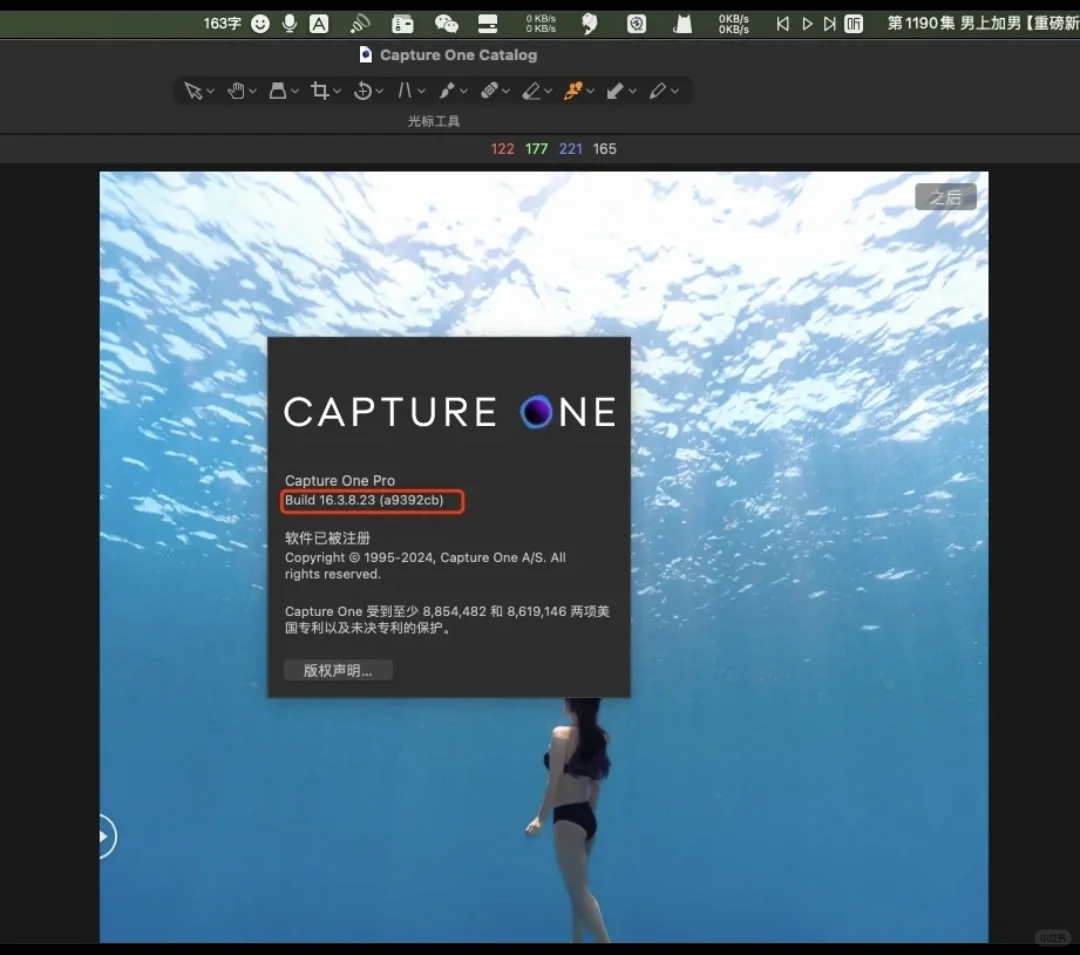
Task: Select the Crop tool
Action: coord(320,90)
